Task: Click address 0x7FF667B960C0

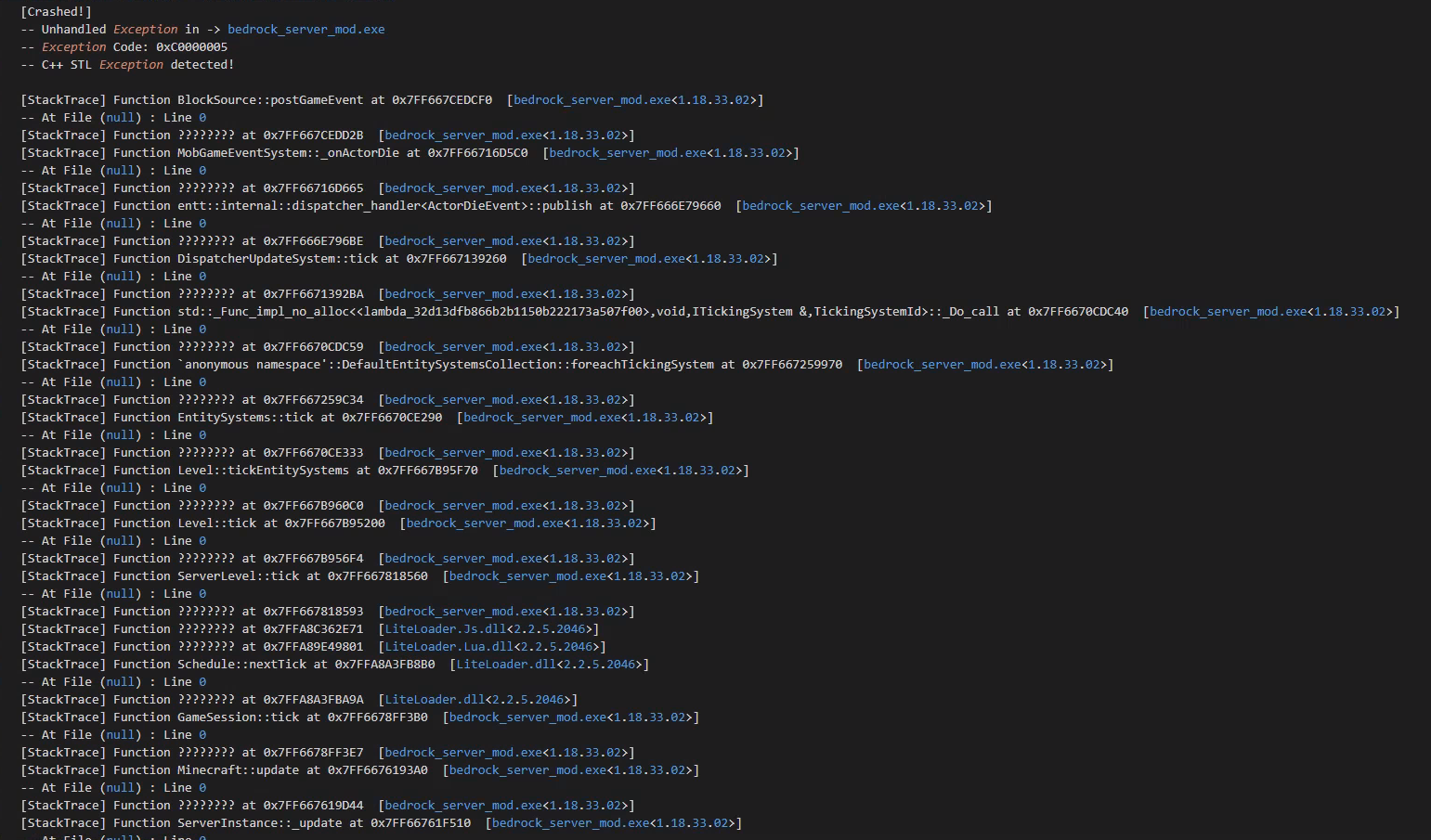Action: tap(313, 506)
